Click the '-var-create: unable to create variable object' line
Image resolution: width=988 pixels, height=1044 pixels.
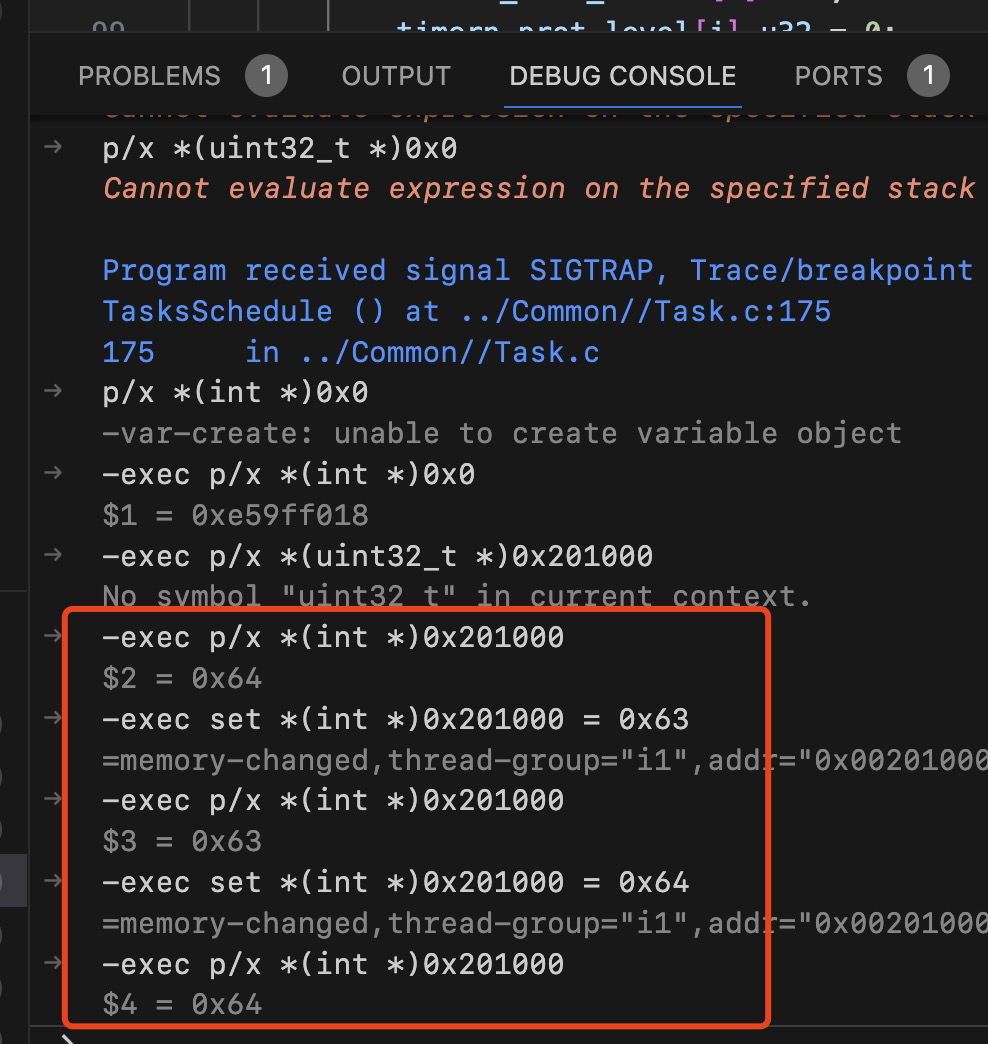(503, 433)
